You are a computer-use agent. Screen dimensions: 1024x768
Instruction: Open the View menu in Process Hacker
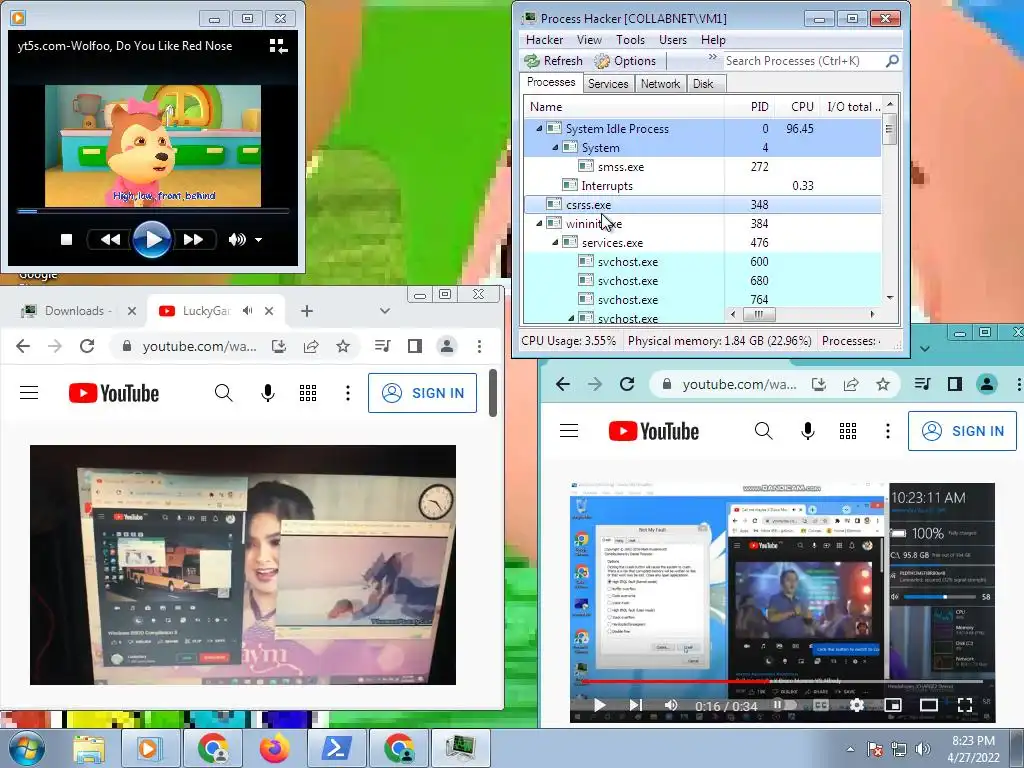(589, 40)
